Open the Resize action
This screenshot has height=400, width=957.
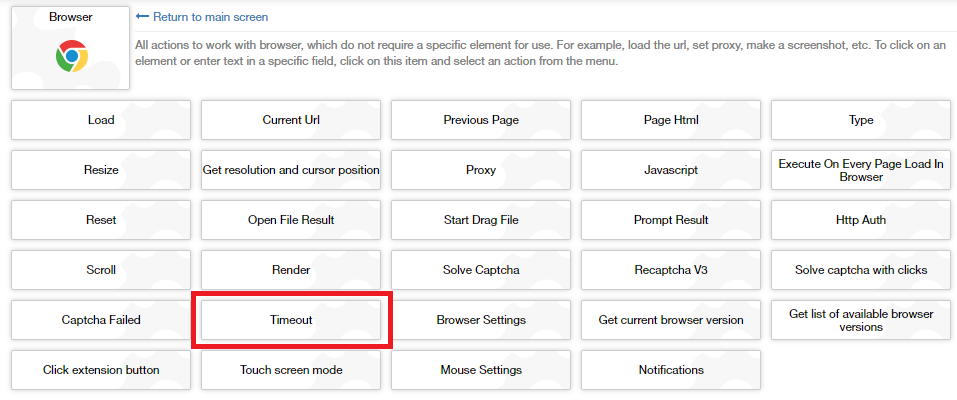pos(101,170)
